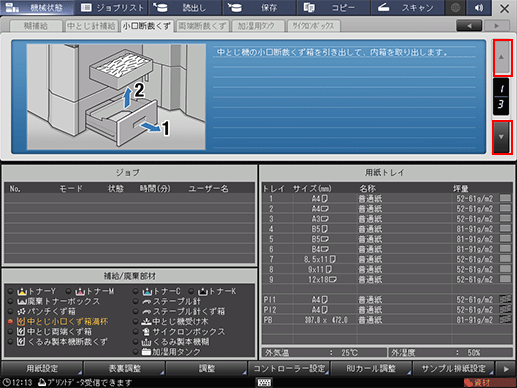Click the くるみ製本機断裁くず icon
Screen dimensions: 517x388
click(21, 342)
